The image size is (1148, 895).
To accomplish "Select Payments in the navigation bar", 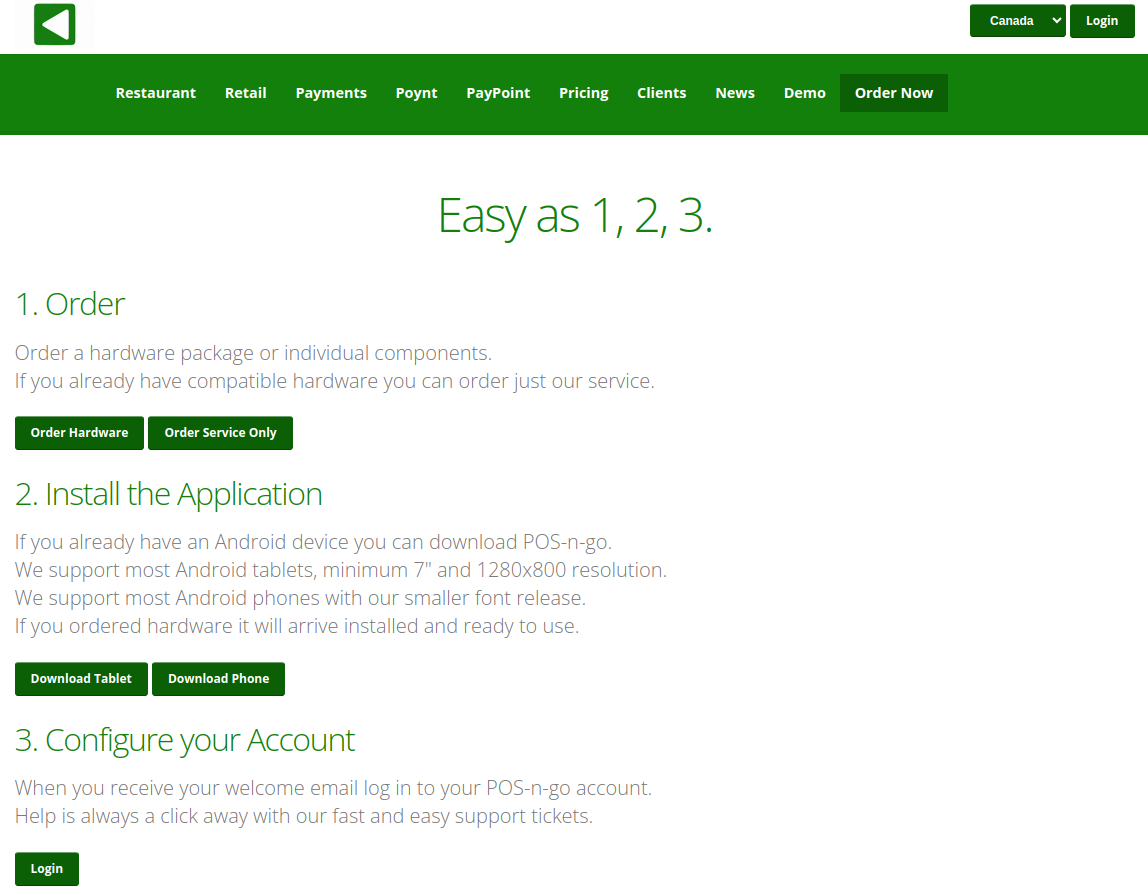I will pos(331,93).
